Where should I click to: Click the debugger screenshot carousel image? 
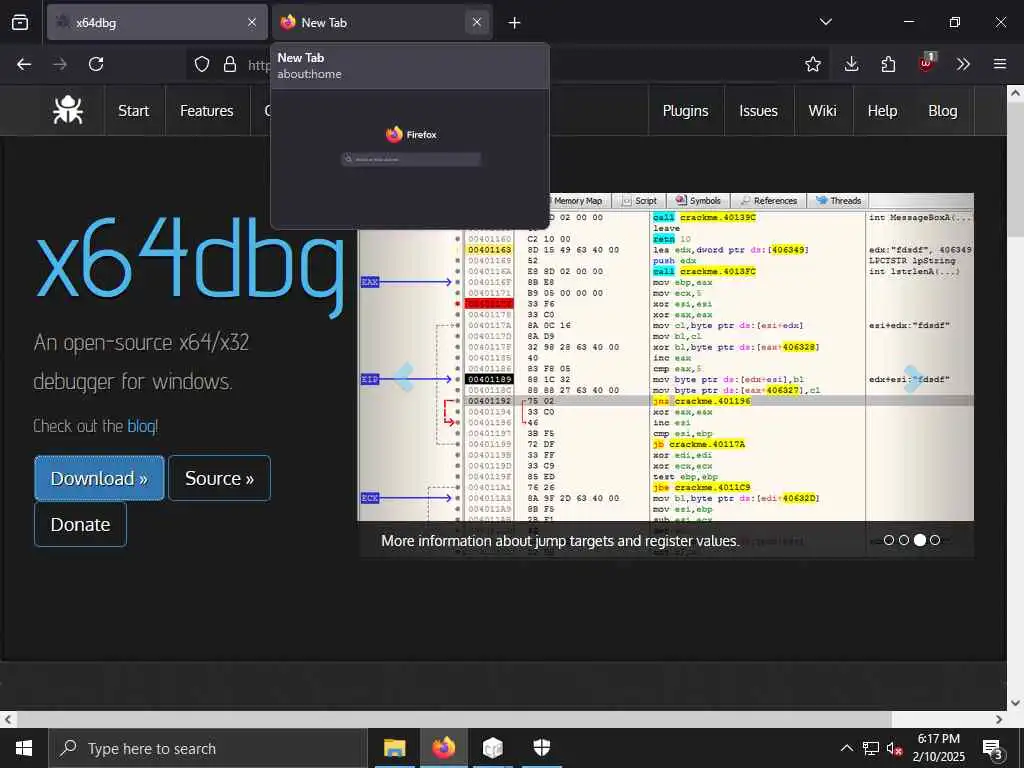pyautogui.click(x=665, y=375)
